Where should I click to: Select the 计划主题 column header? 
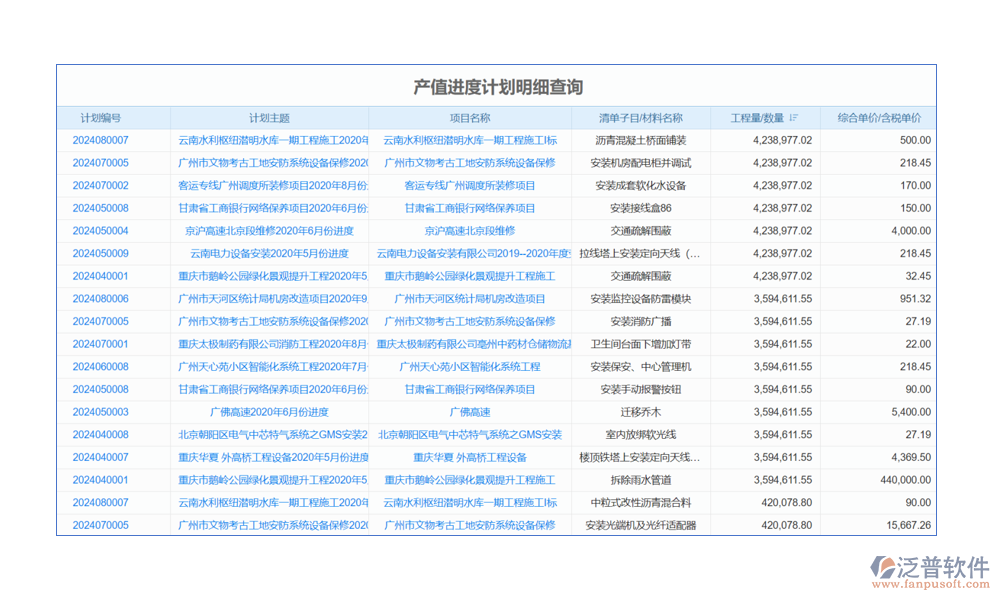[x=269, y=118]
